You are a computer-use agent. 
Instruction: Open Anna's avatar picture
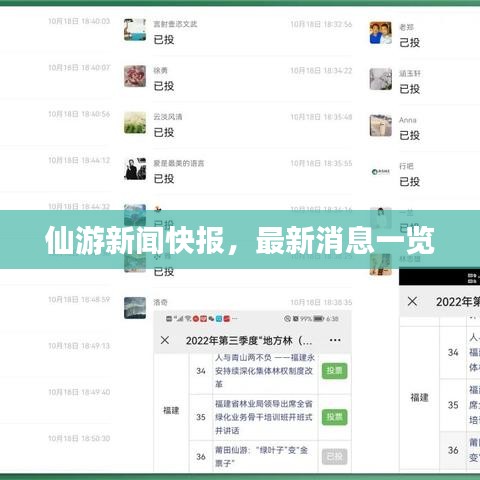(x=381, y=125)
